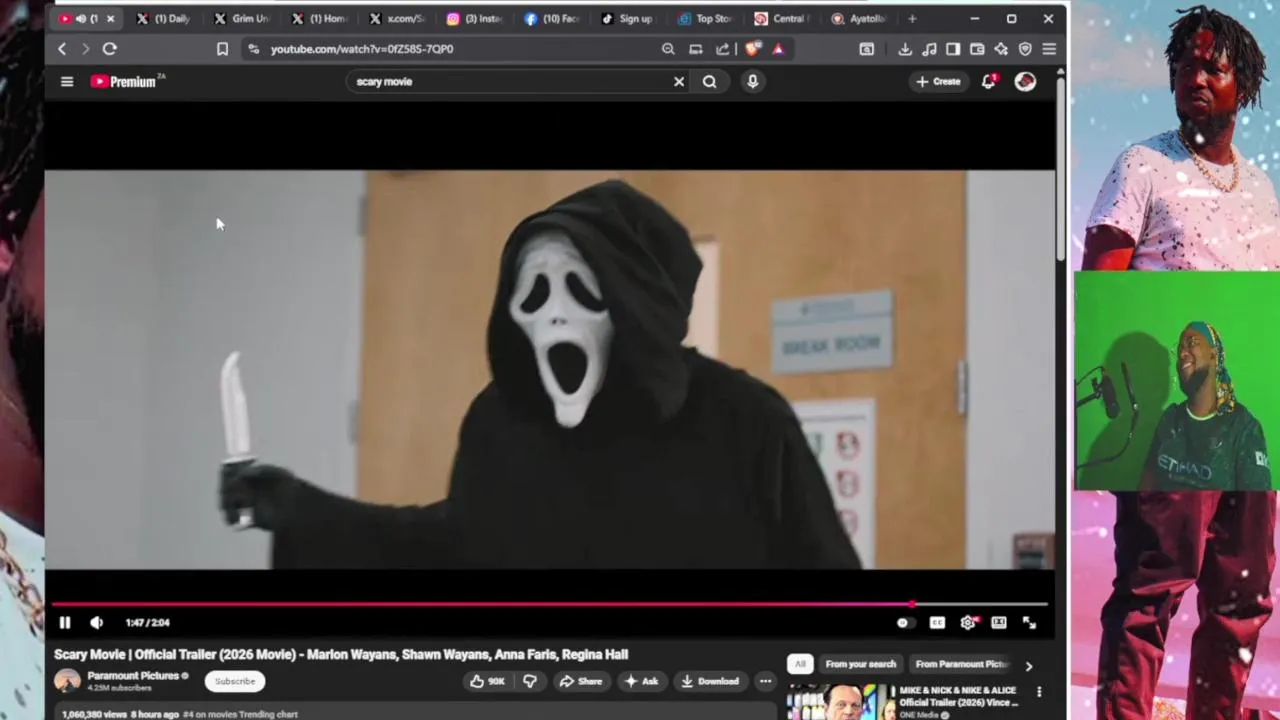Like the video (90K)
The height and width of the screenshot is (720, 1280).
(488, 681)
